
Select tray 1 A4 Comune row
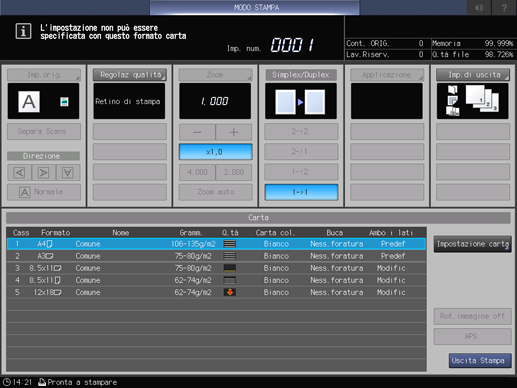(x=216, y=244)
